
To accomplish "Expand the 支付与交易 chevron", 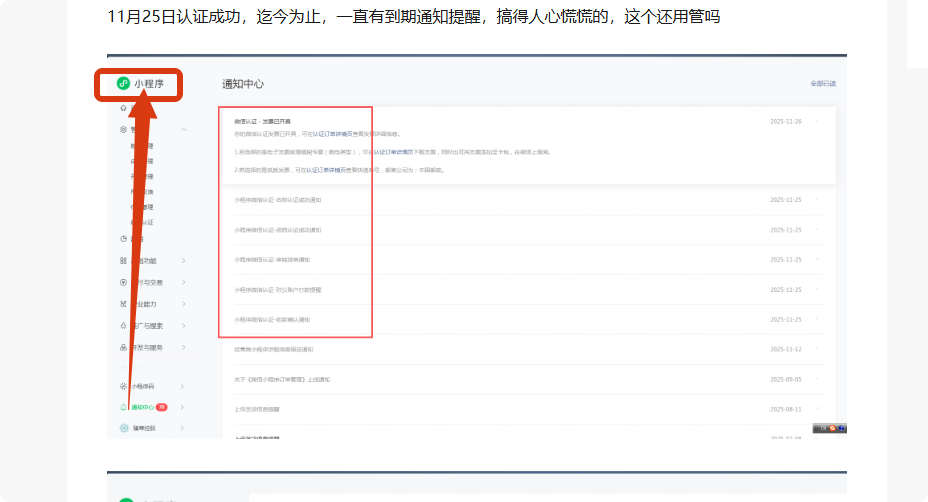I will coord(183,282).
